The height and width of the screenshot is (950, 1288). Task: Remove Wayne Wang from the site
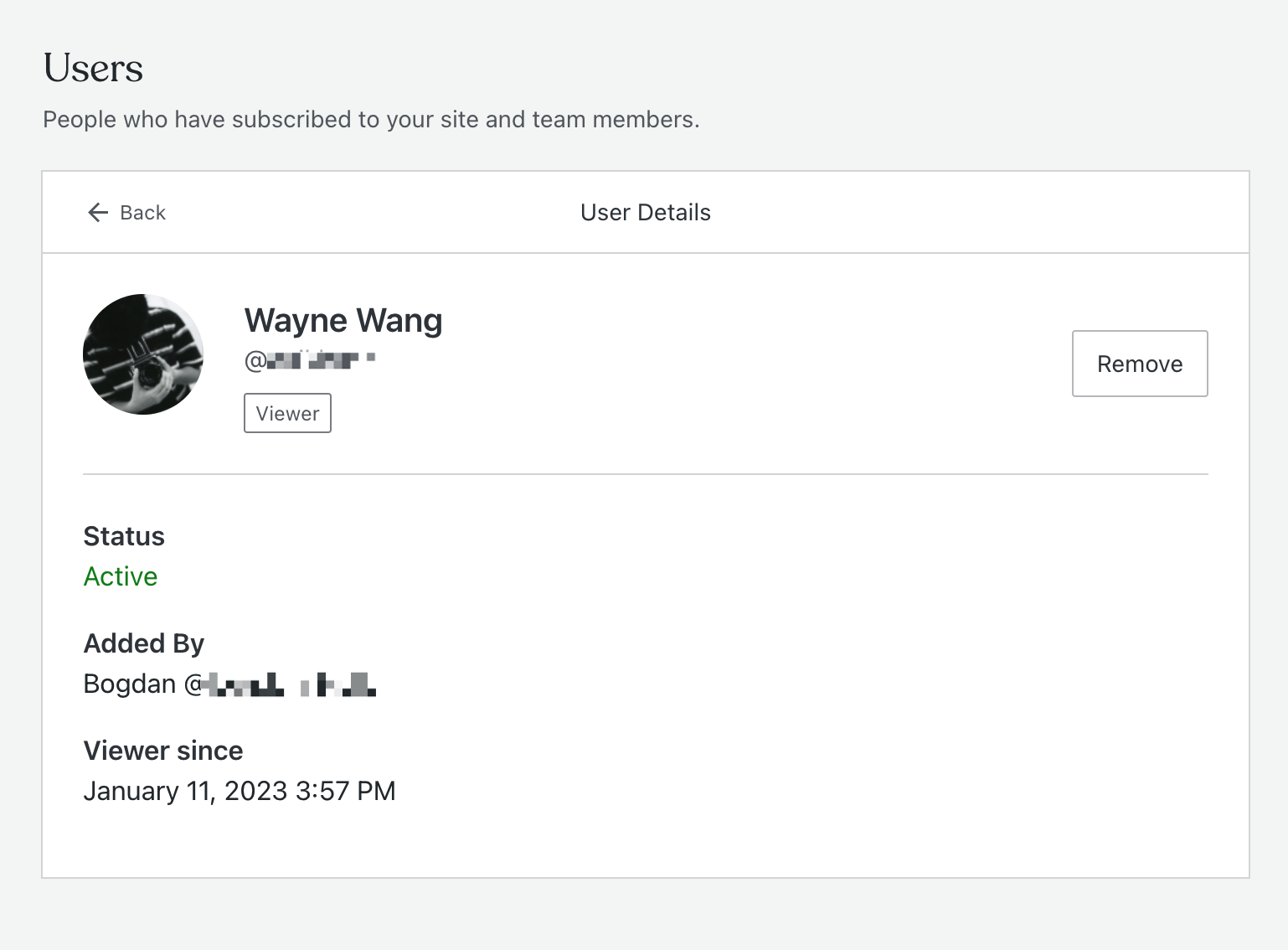tap(1139, 364)
